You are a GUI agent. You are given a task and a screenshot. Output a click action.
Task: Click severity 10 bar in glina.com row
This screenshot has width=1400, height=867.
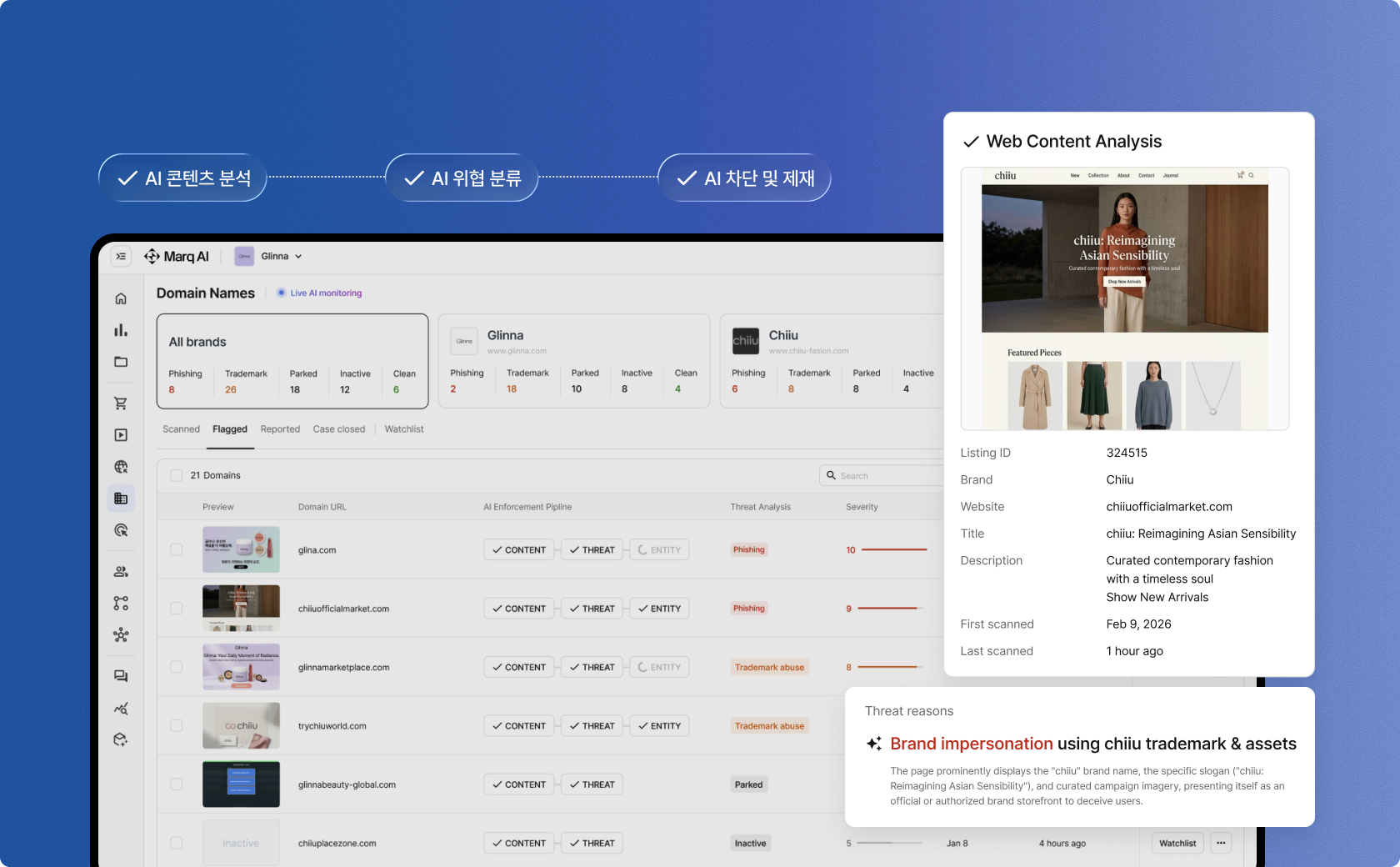[x=894, y=550]
